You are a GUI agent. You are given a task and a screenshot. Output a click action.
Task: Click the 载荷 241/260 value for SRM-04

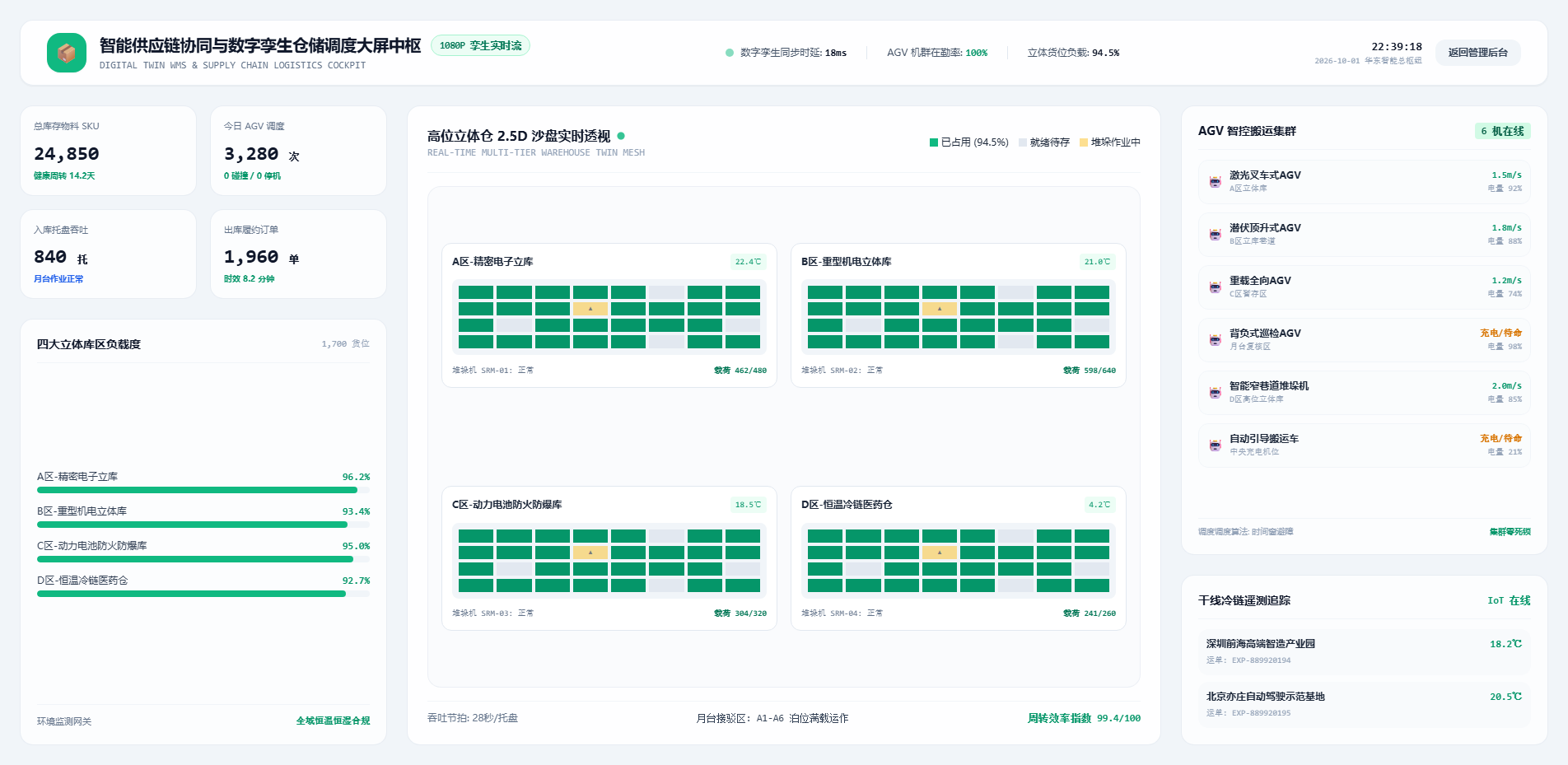click(1090, 613)
